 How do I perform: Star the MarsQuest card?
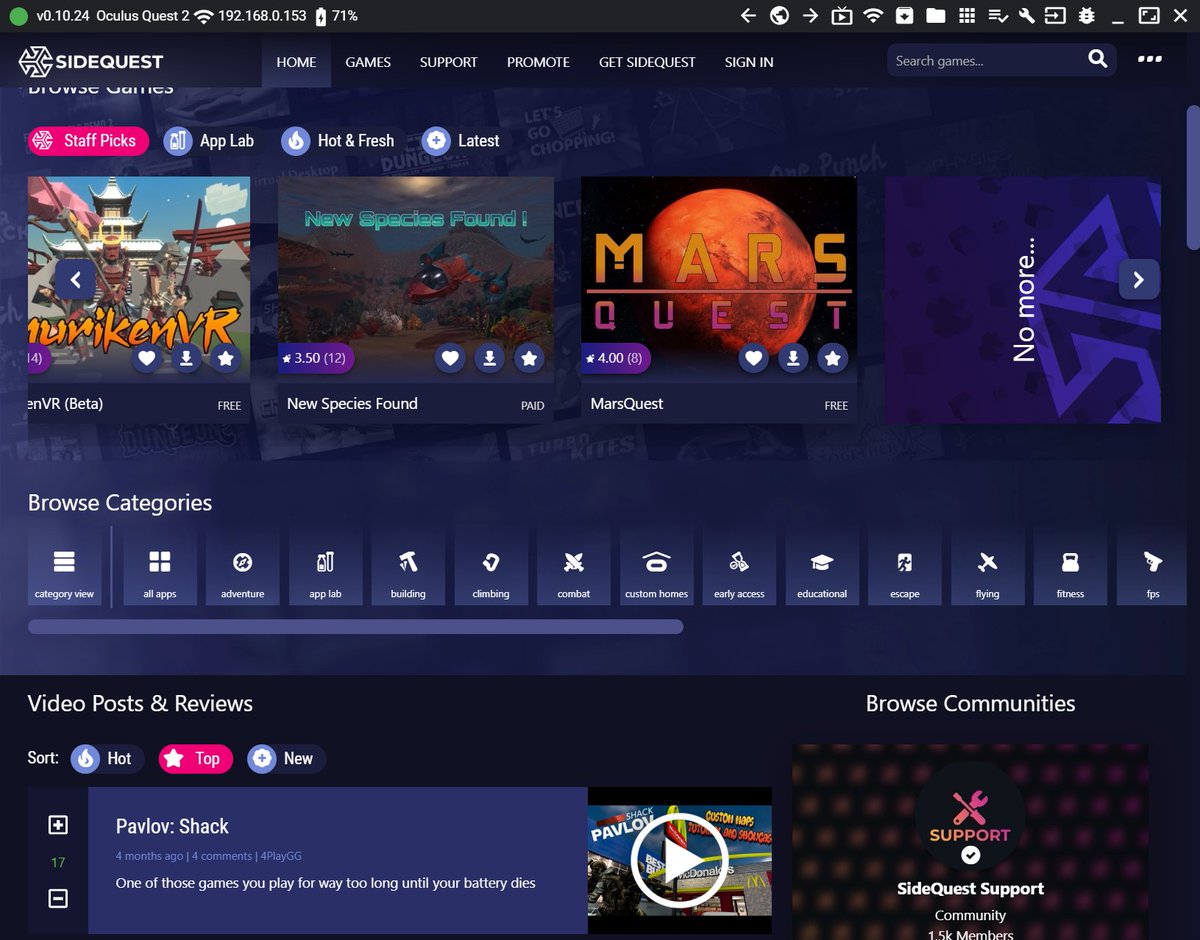pyautogui.click(x=832, y=358)
